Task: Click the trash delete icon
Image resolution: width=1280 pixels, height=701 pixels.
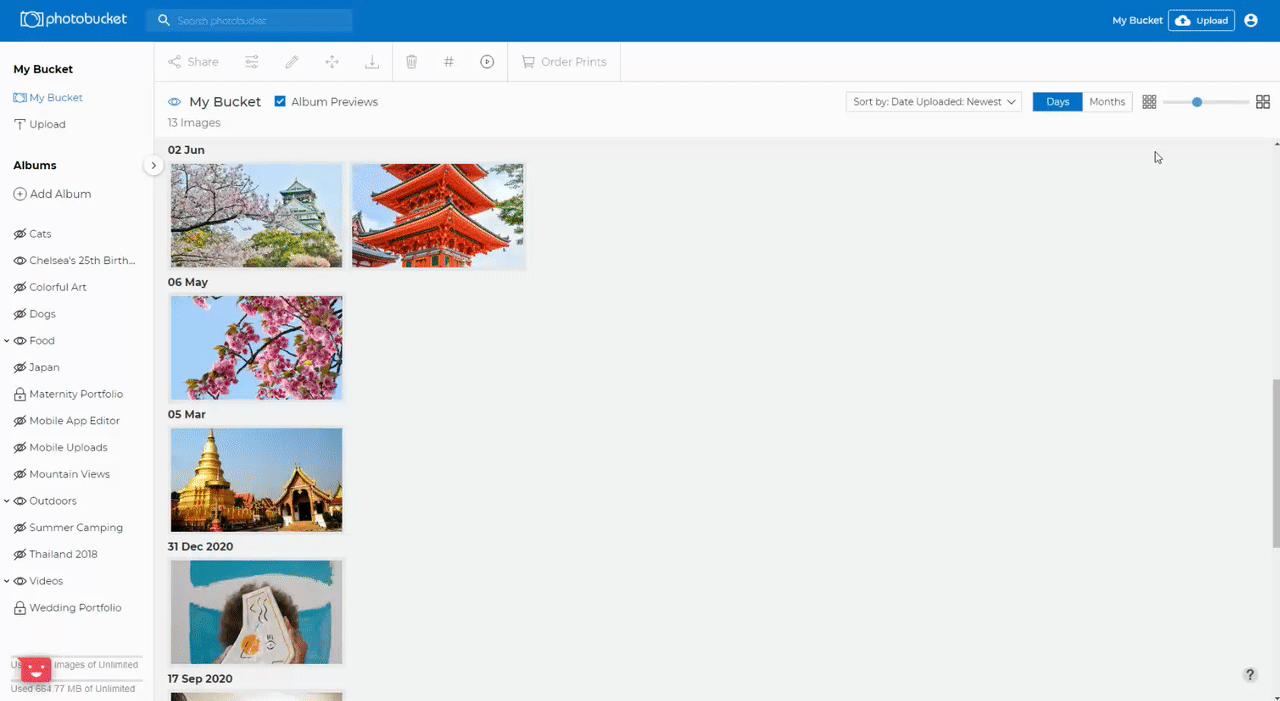Action: (411, 62)
